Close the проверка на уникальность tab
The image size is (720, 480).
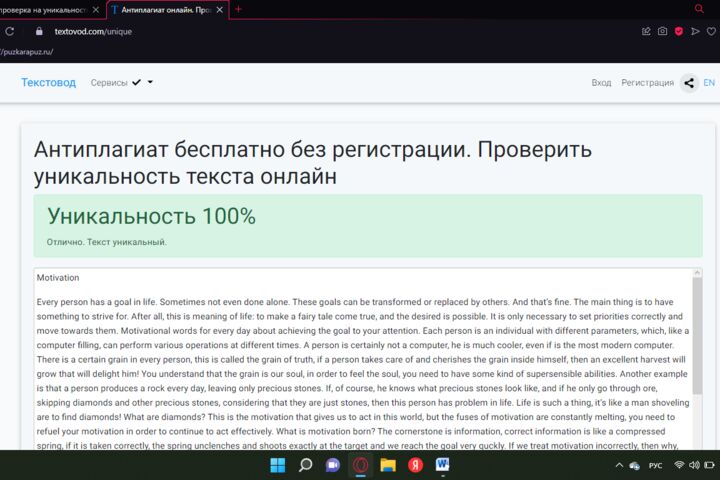(x=96, y=10)
